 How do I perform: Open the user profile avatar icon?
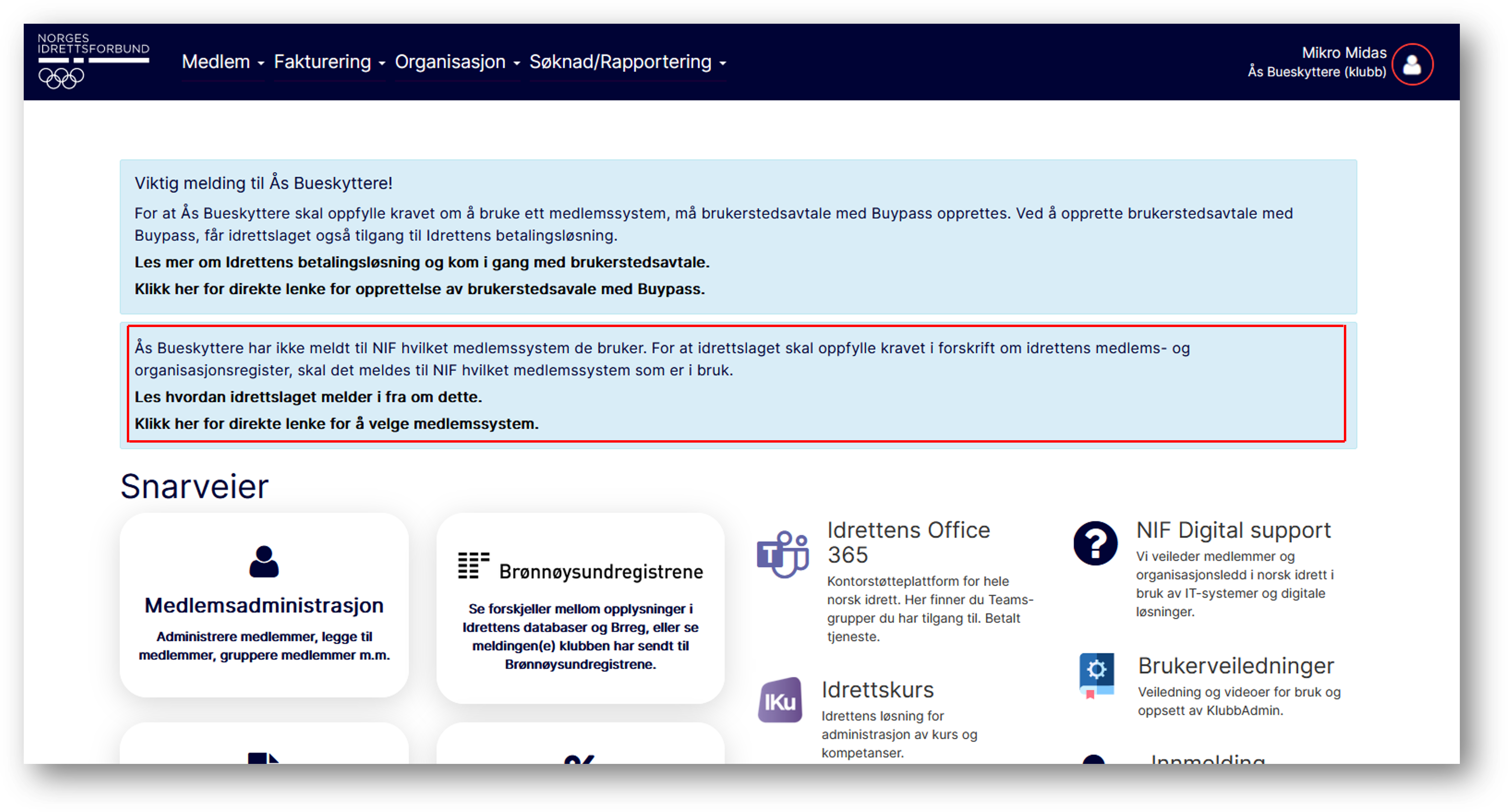coord(1411,64)
